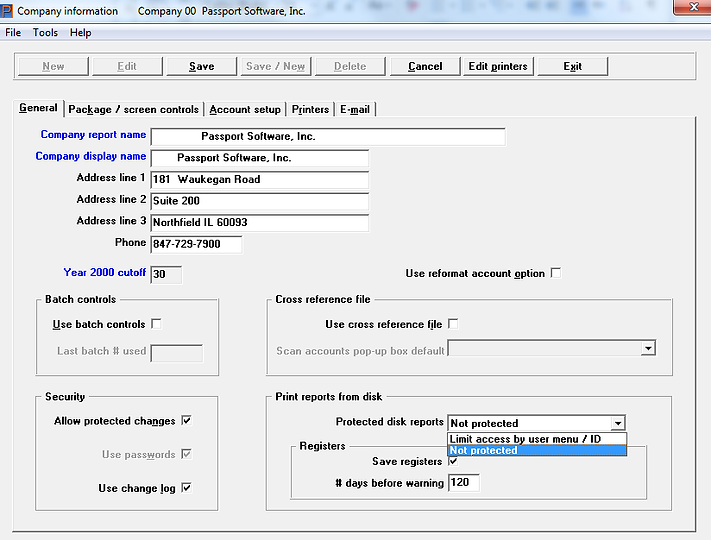Toggle Use passwords checkbox
711x540 pixels.
click(186, 454)
